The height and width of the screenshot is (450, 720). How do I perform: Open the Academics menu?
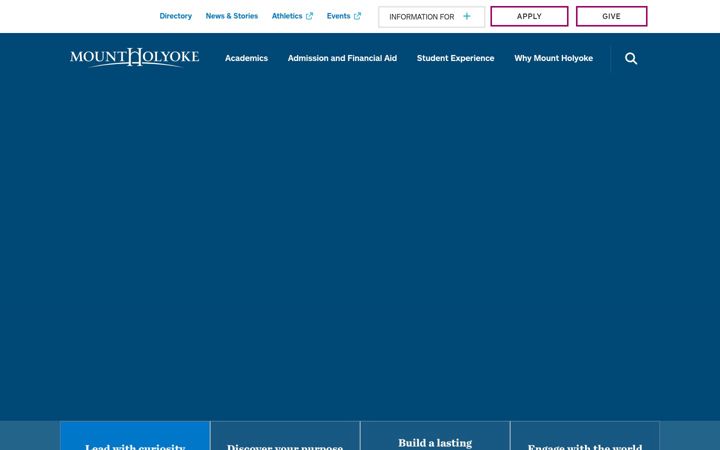click(246, 58)
